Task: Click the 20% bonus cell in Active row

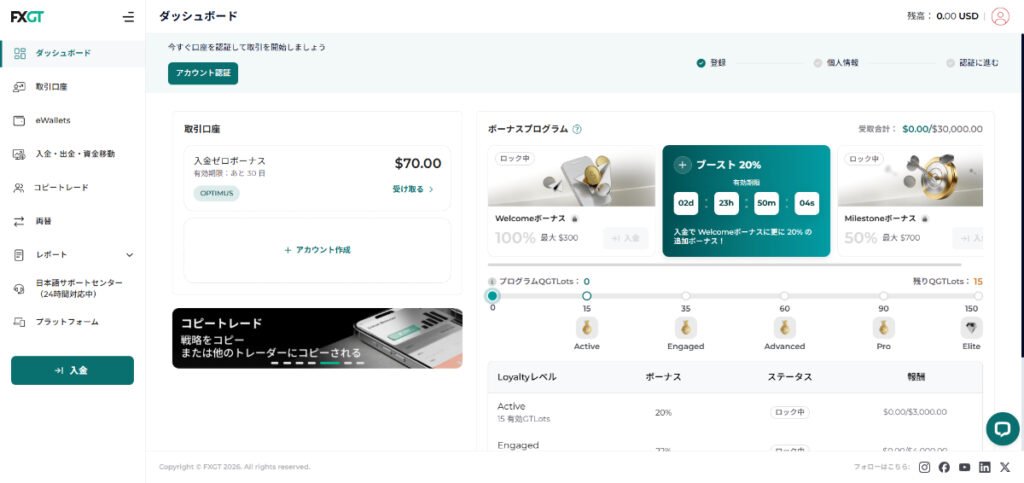Action: pos(664,413)
